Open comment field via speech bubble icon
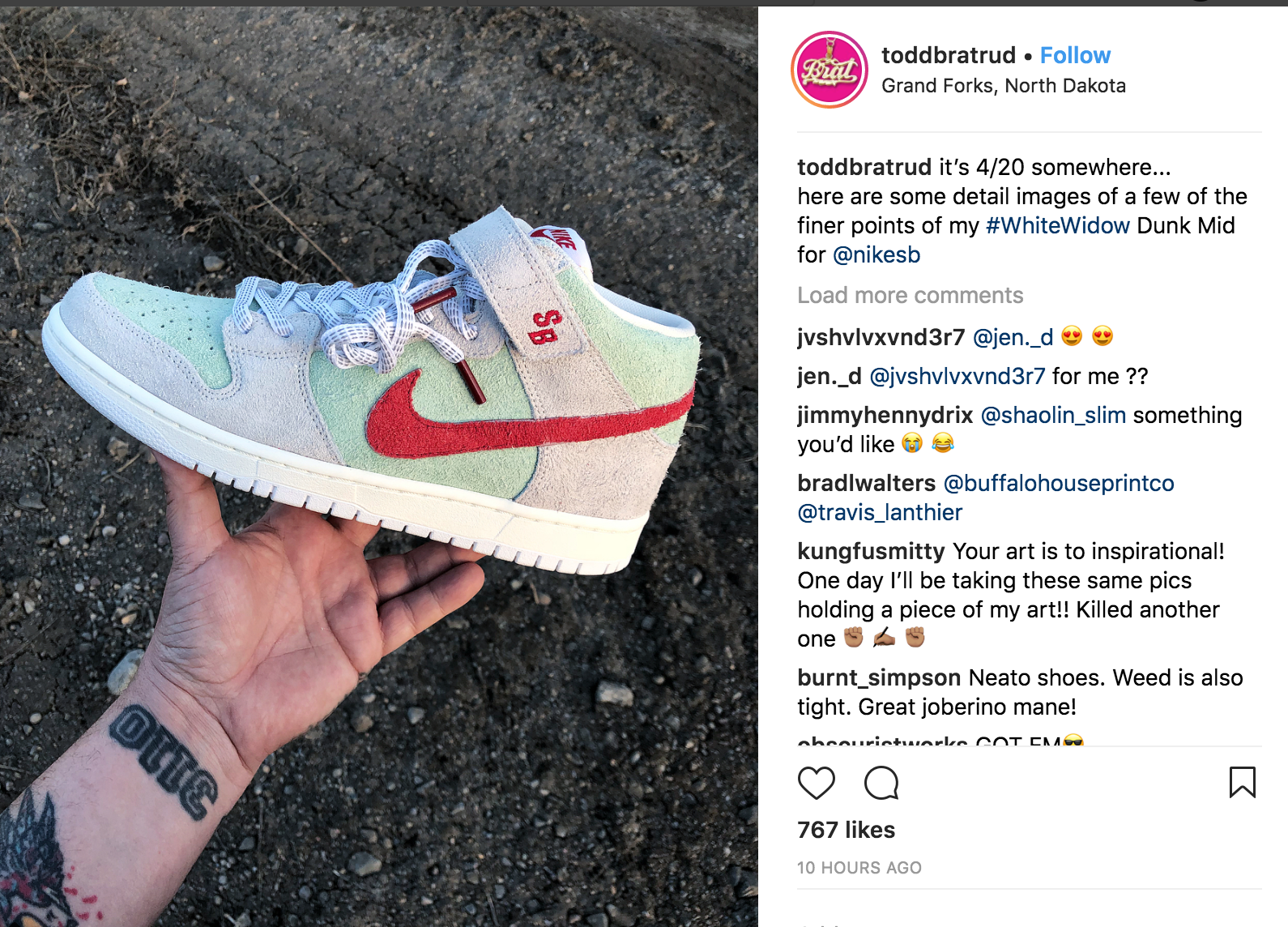The image size is (1288, 927). pos(881,783)
